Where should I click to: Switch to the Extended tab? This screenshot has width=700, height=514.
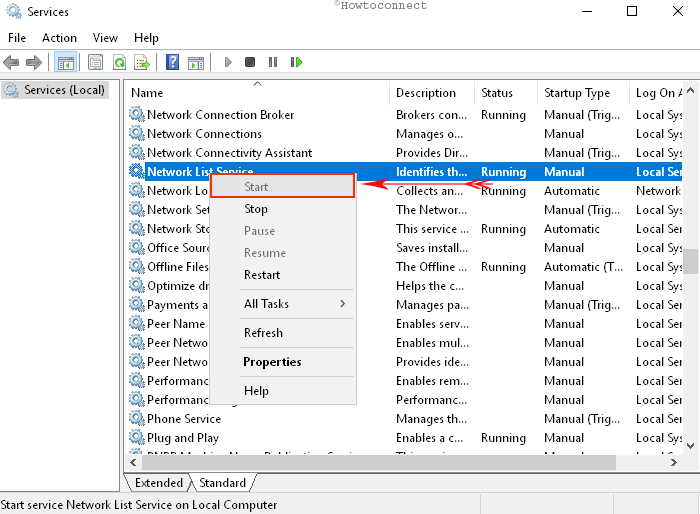click(x=158, y=483)
